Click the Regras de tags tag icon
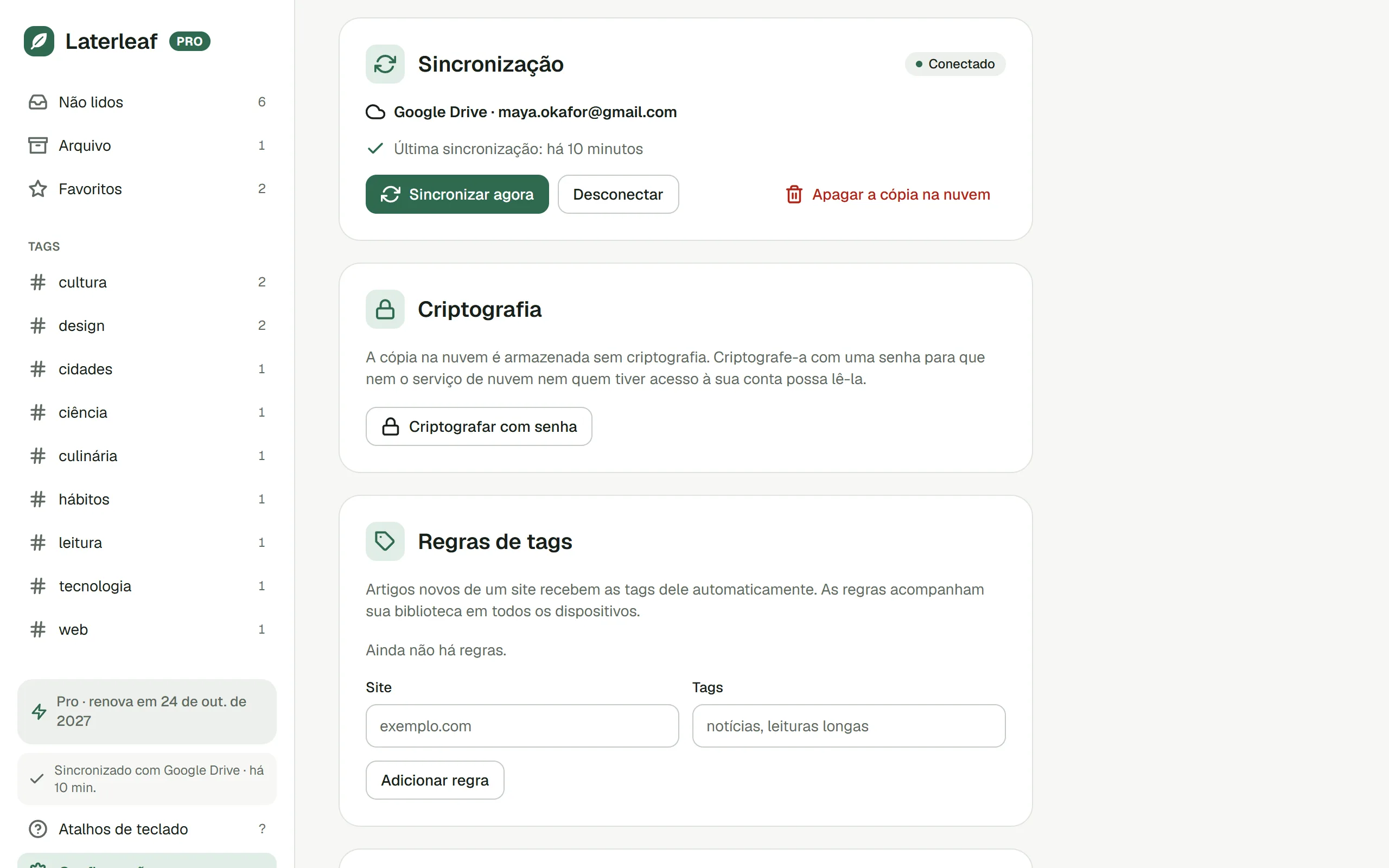1389x868 pixels. [x=385, y=541]
